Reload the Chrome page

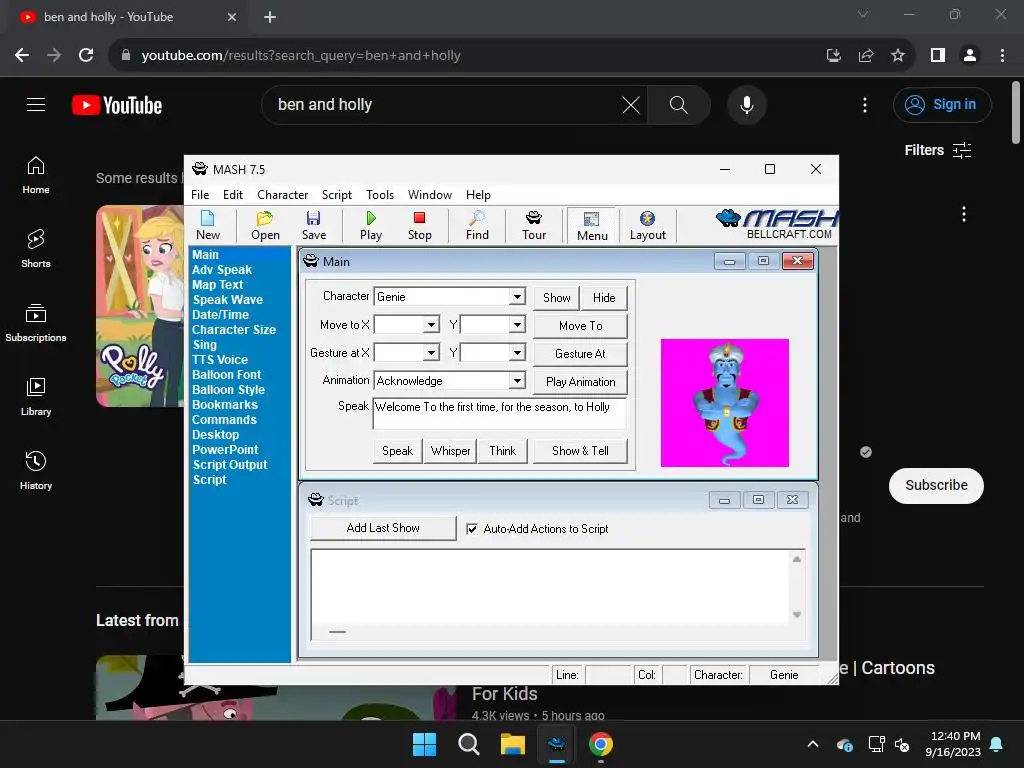coord(86,55)
